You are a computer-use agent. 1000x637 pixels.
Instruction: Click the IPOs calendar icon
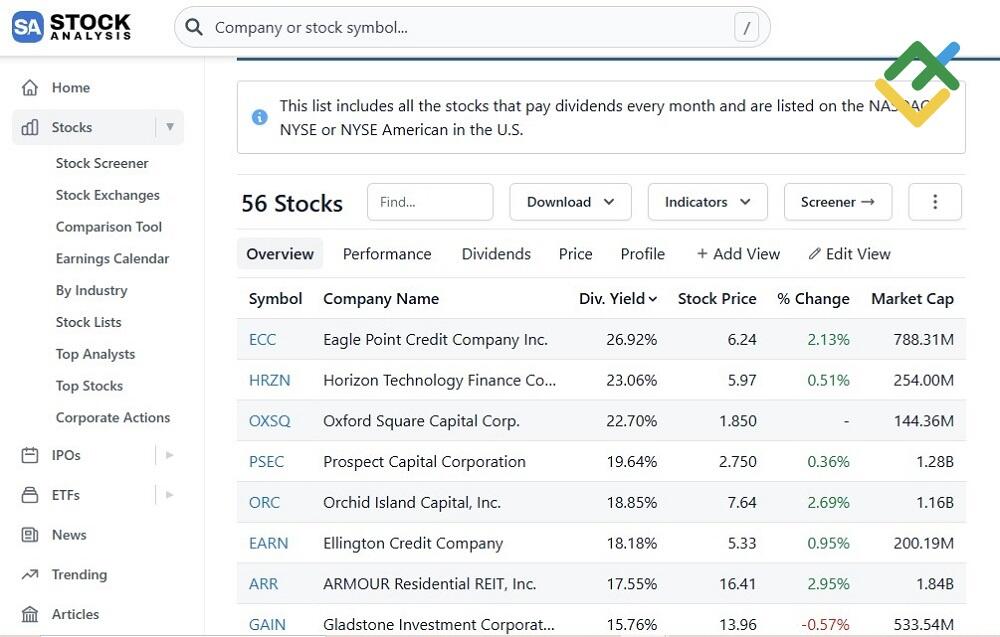pos(31,455)
